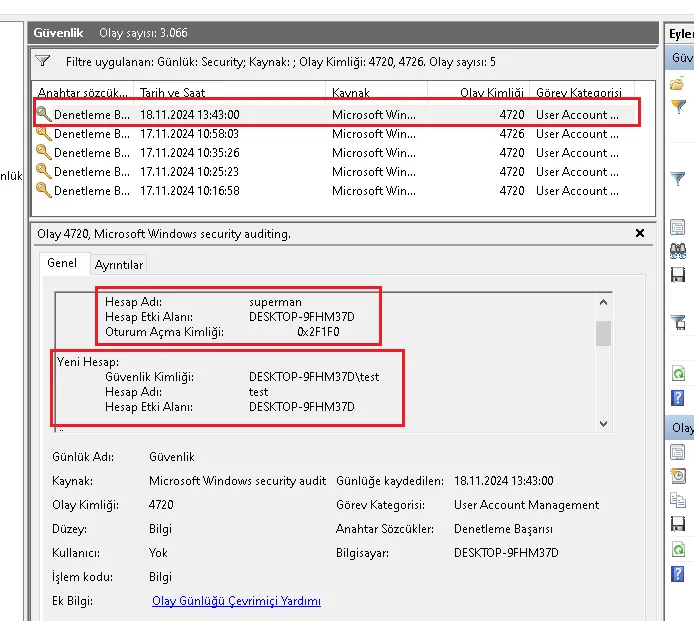The height and width of the screenshot is (621, 694).
Task: Open saved log folder icon in actions pane
Action: pyautogui.click(x=678, y=83)
